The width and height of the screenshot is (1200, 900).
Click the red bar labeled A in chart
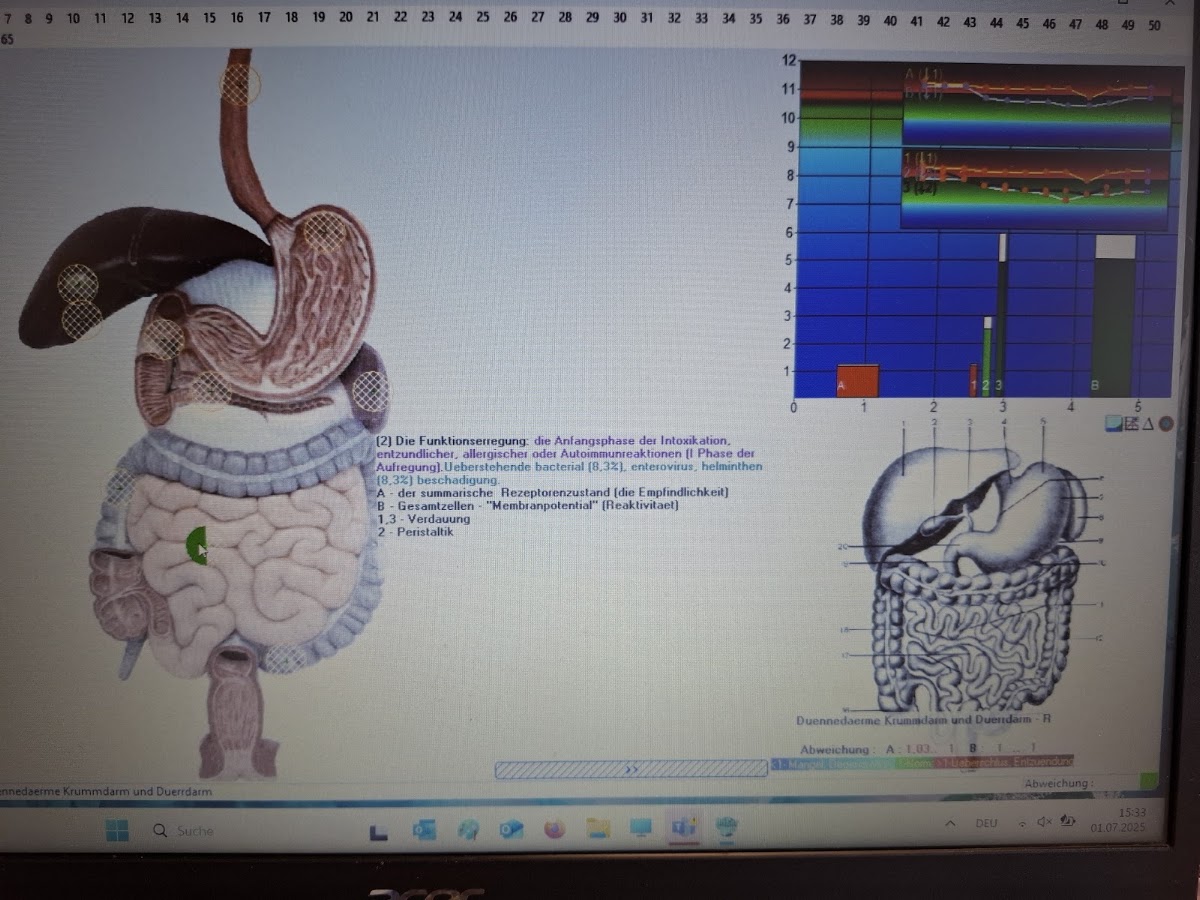857,381
